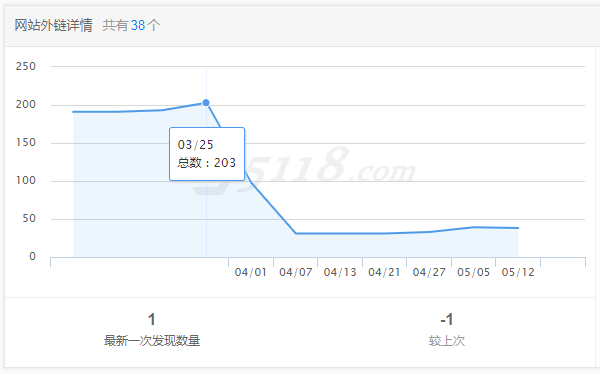Screen dimensions: 600x374
Task: Click the highlighted 03/25 data point
Action: pyautogui.click(x=206, y=103)
